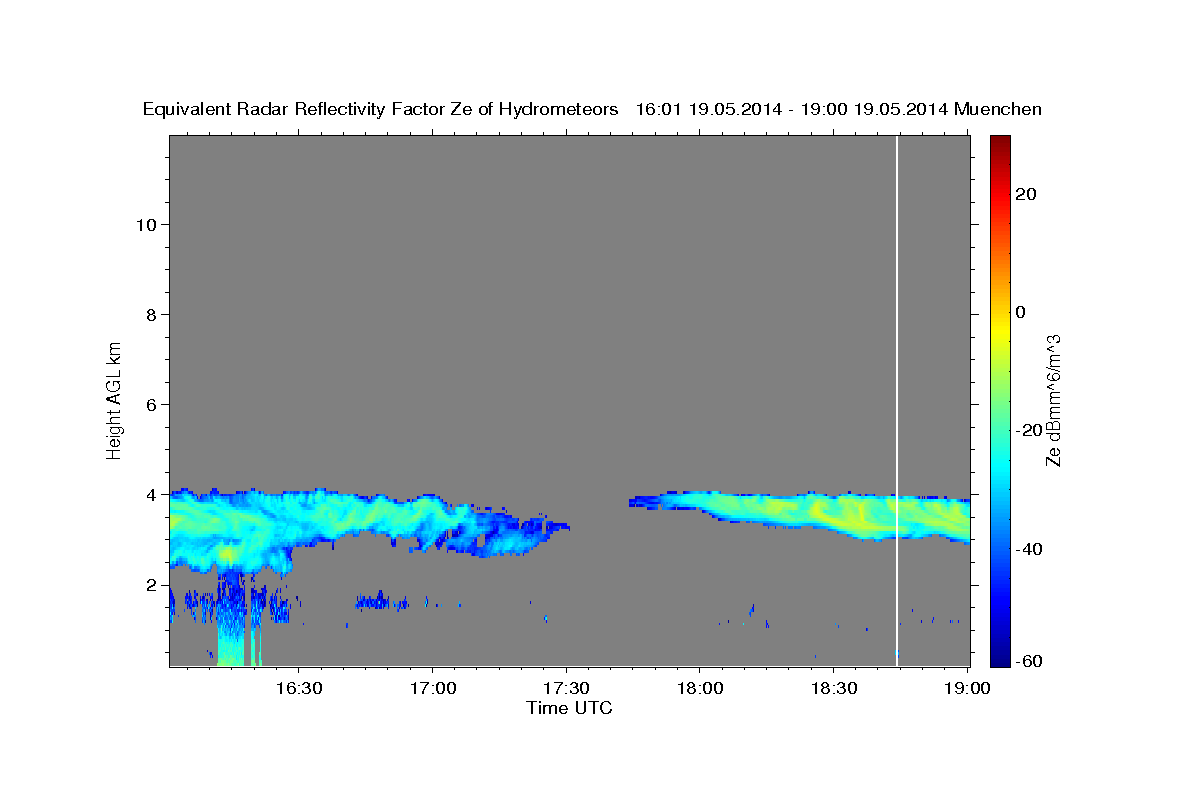Click the 'Ze dBmm^6/m^3' colorbar unit label
The height and width of the screenshot is (800, 1200).
coord(1053,400)
